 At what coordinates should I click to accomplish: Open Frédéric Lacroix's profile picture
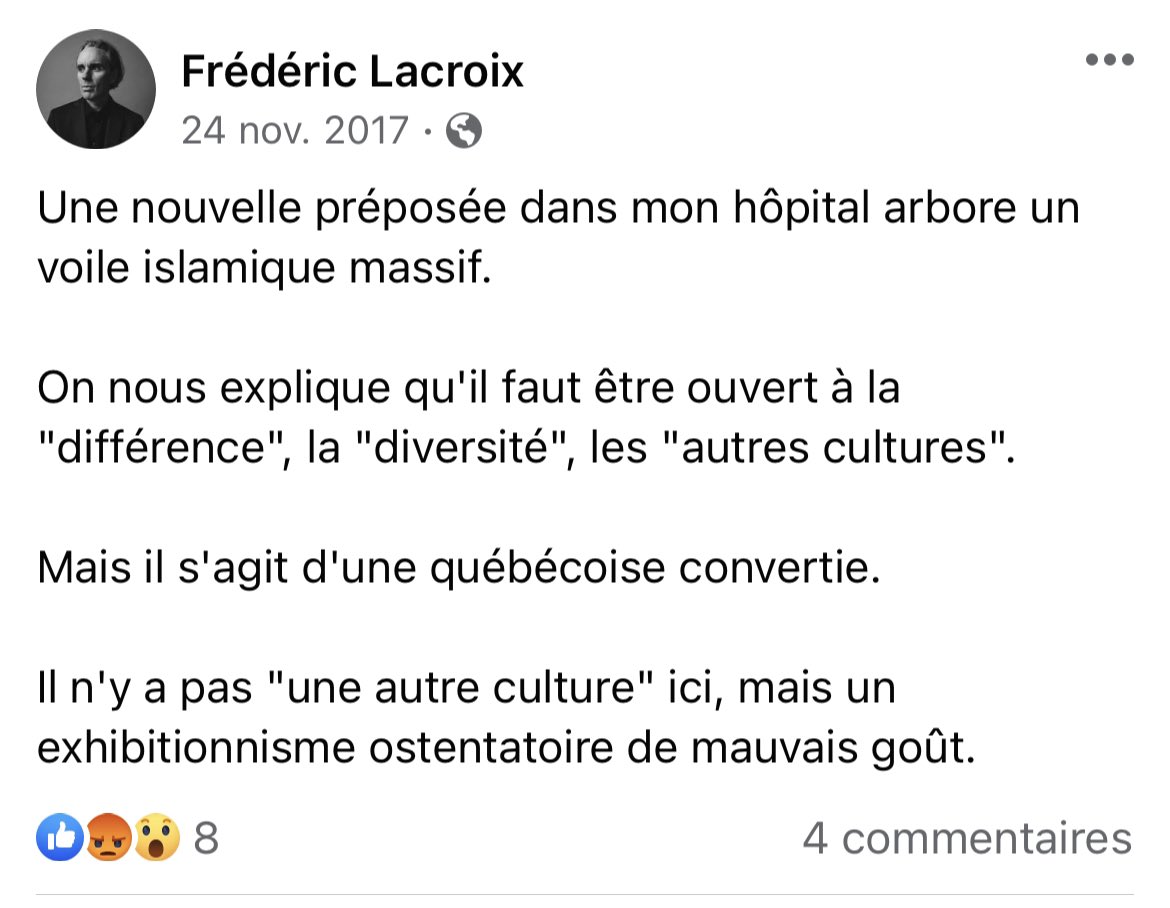click(x=96, y=89)
